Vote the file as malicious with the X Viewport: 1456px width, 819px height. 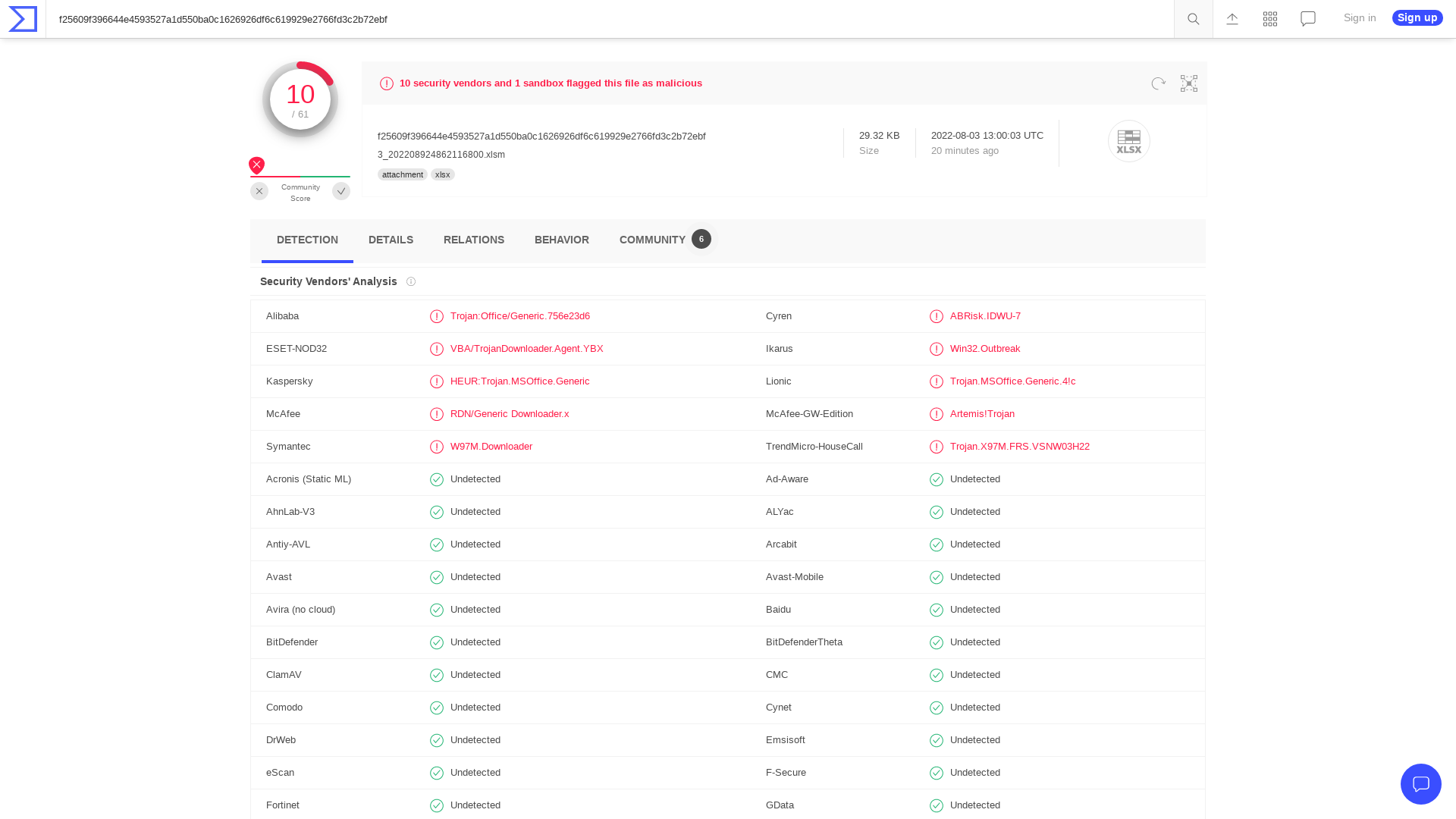tap(259, 191)
